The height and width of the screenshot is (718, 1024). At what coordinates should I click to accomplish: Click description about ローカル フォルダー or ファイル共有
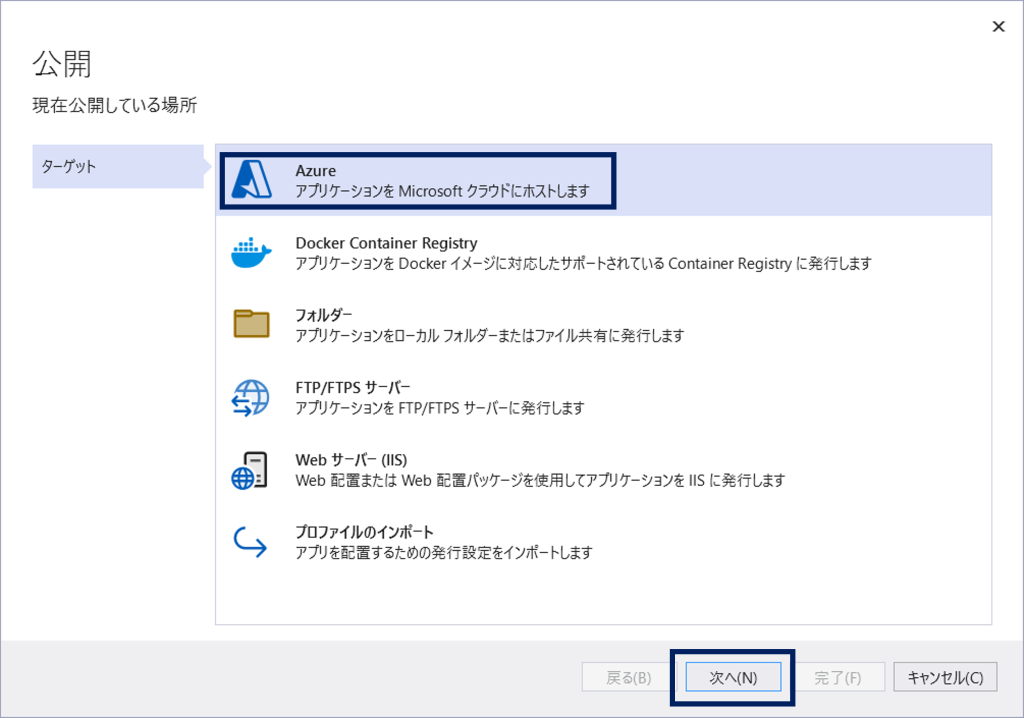[489, 336]
